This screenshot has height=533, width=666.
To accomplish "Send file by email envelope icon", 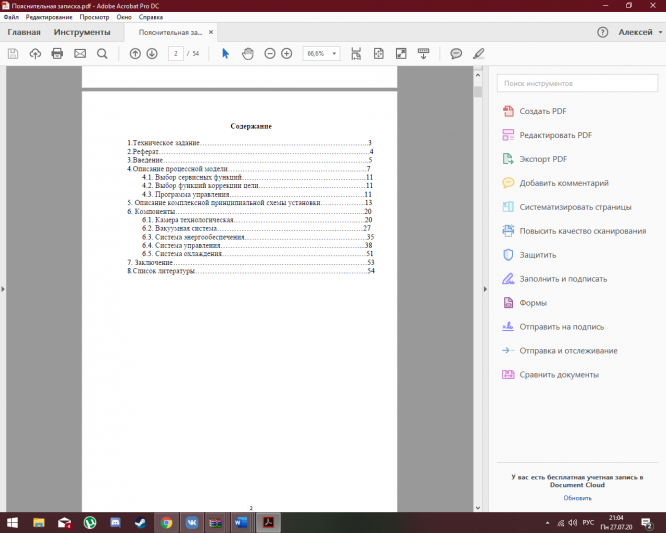I will [x=80, y=54].
